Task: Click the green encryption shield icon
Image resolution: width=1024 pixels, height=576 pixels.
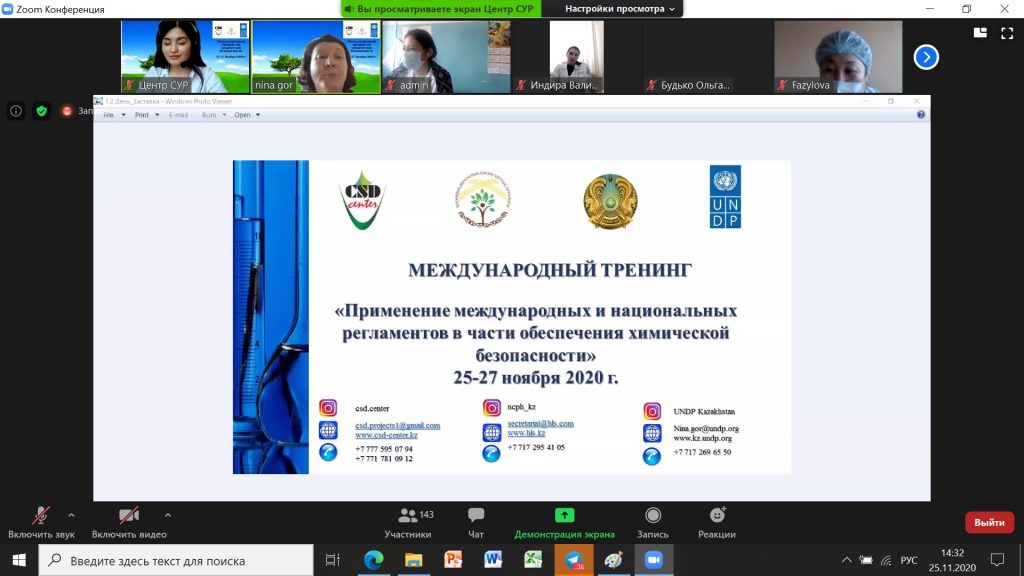Action: [x=41, y=111]
